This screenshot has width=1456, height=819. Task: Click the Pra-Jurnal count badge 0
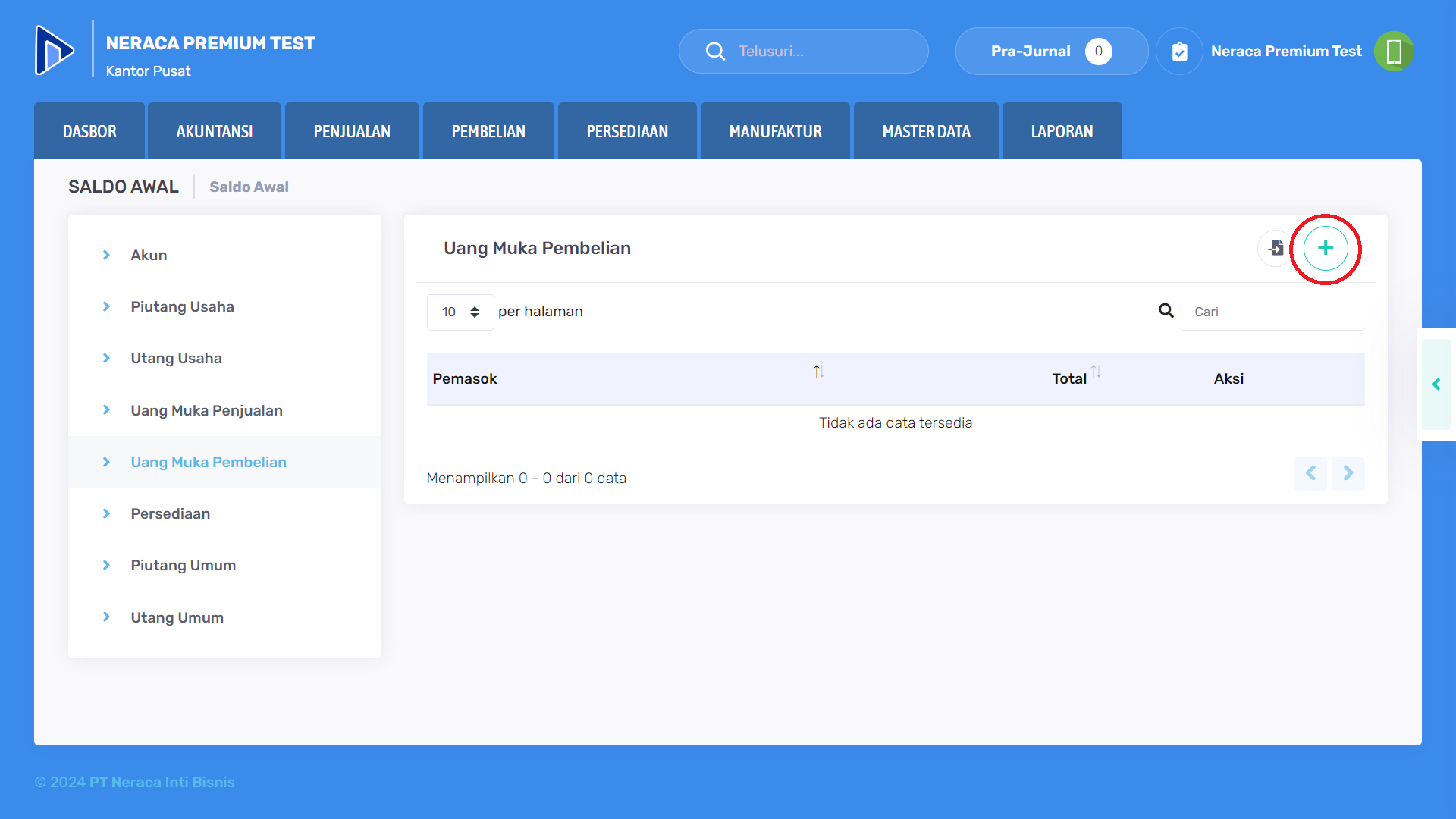pyautogui.click(x=1098, y=51)
